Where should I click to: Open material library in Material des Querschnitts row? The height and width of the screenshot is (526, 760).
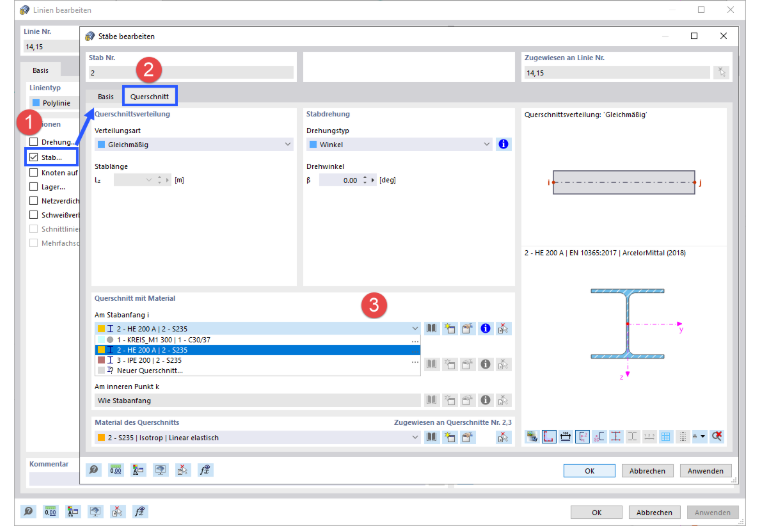(431, 437)
